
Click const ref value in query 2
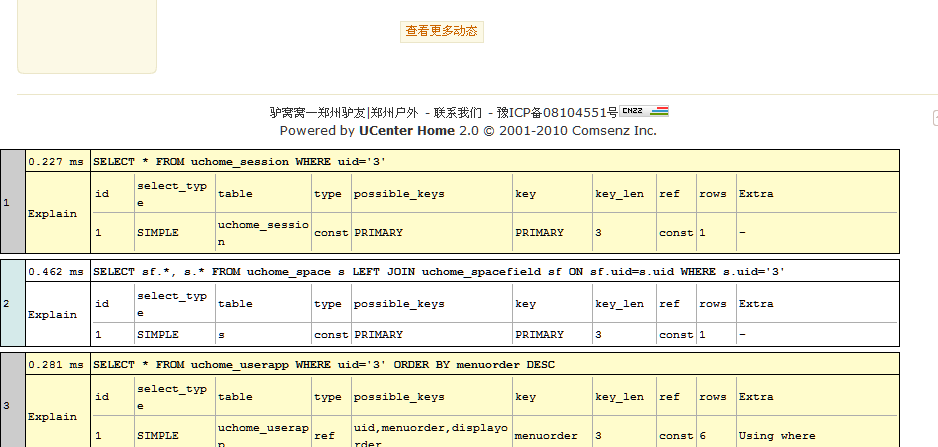click(676, 335)
